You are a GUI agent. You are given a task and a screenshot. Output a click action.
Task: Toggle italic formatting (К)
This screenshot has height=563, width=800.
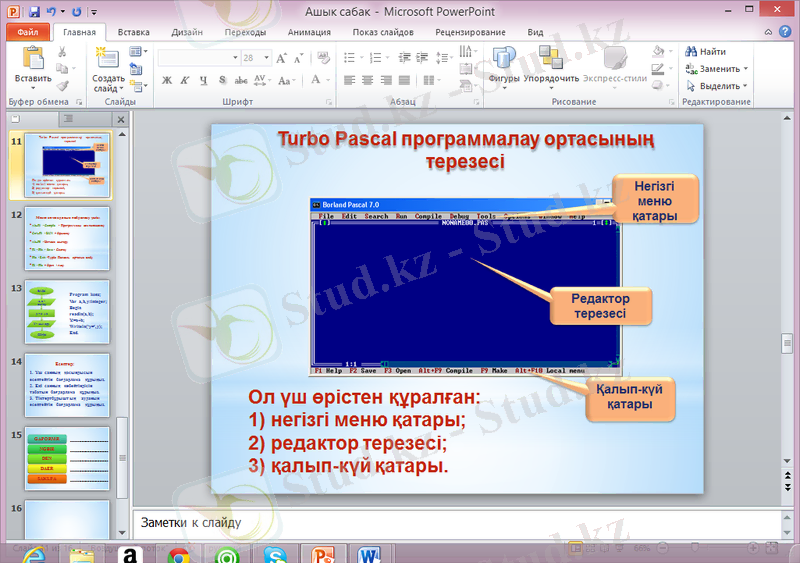pos(185,80)
